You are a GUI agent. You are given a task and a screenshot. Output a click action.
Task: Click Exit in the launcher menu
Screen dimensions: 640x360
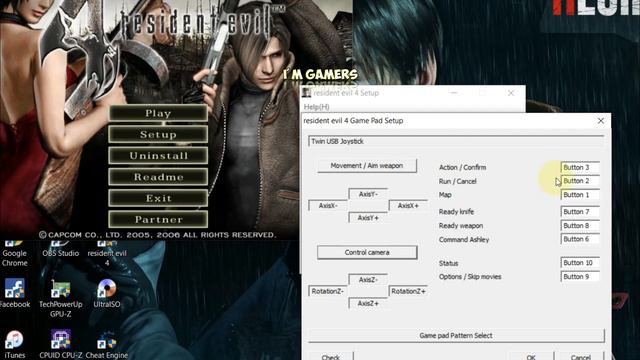pyautogui.click(x=158, y=198)
